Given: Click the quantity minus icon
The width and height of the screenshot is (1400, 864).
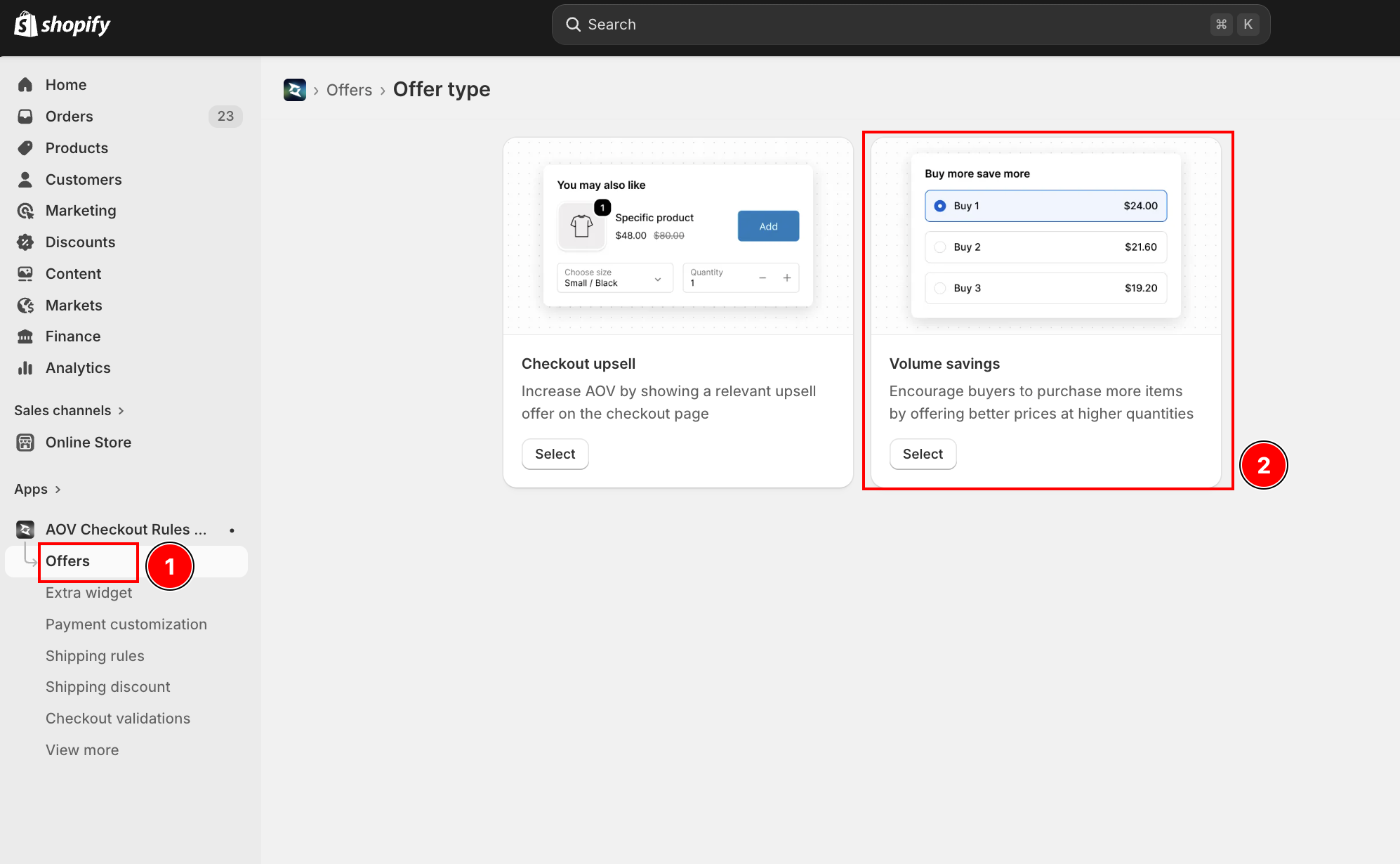Looking at the screenshot, I should 762,278.
